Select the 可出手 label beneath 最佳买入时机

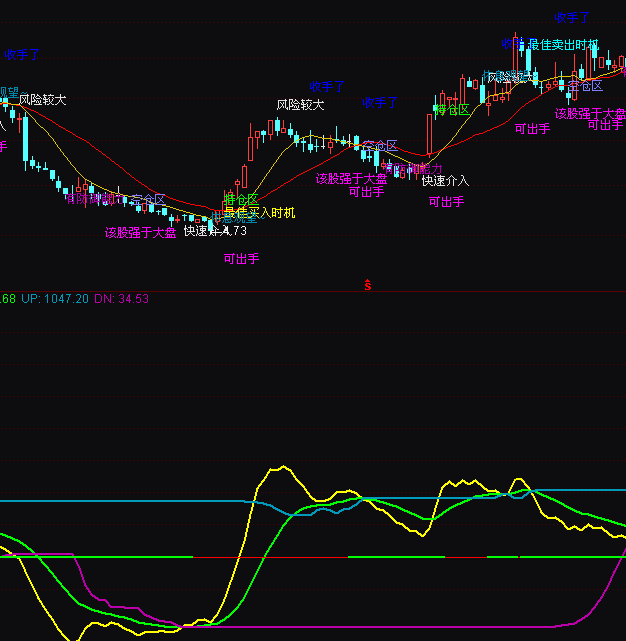point(241,258)
